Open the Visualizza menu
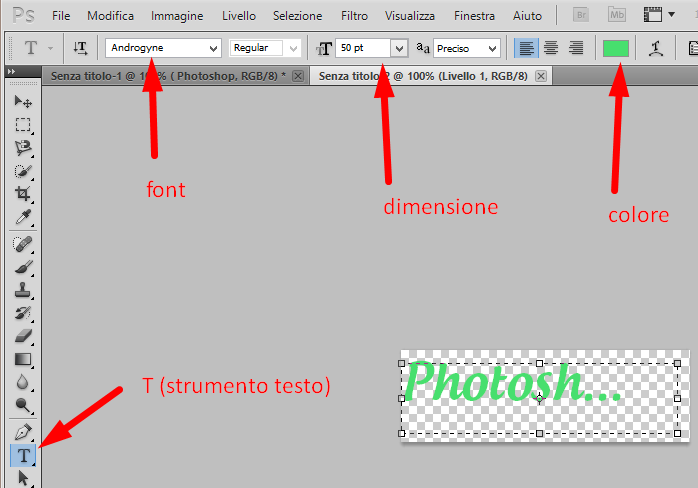 pos(410,16)
